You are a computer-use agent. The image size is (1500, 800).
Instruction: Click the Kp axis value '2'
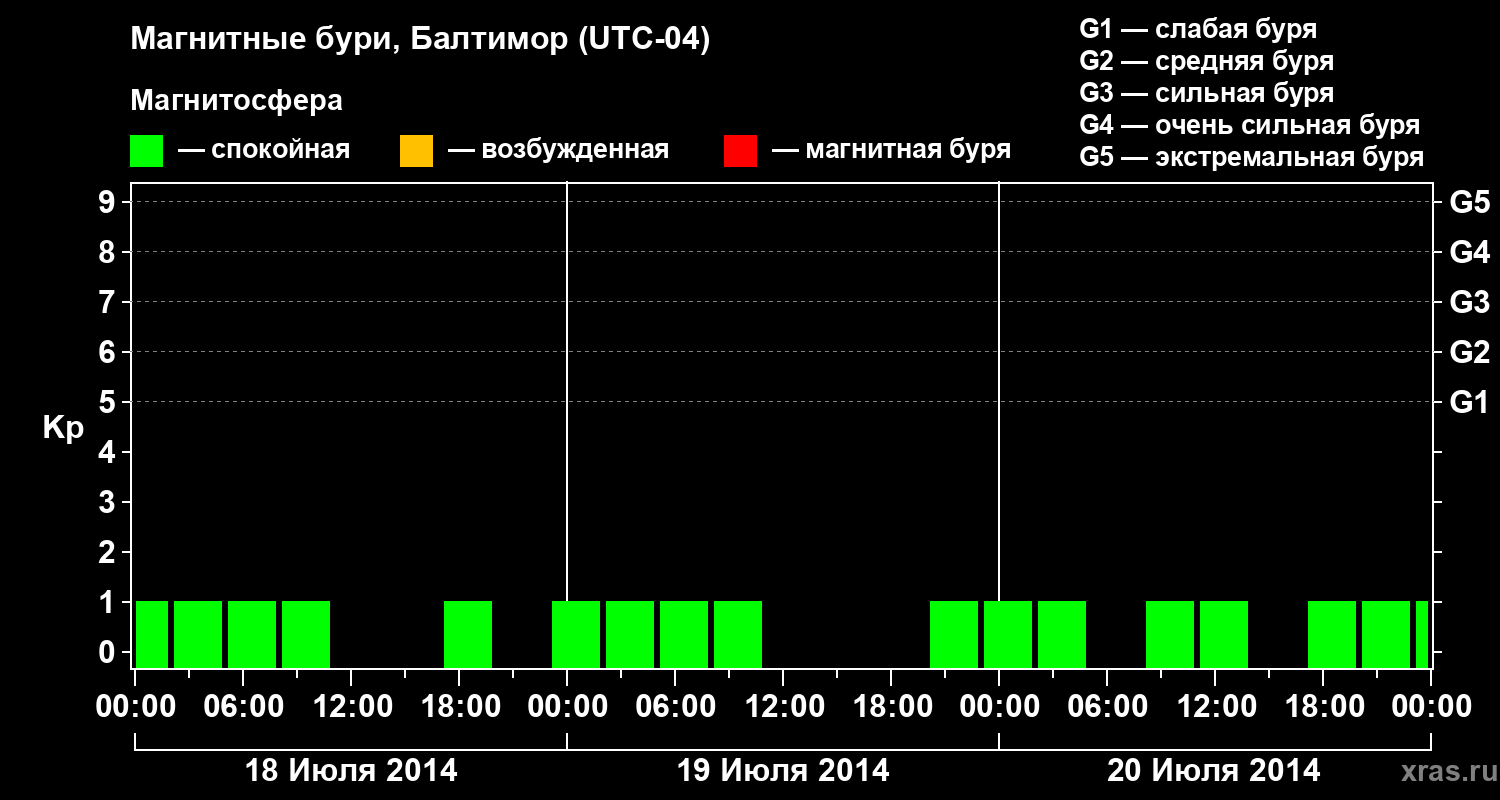pos(109,552)
